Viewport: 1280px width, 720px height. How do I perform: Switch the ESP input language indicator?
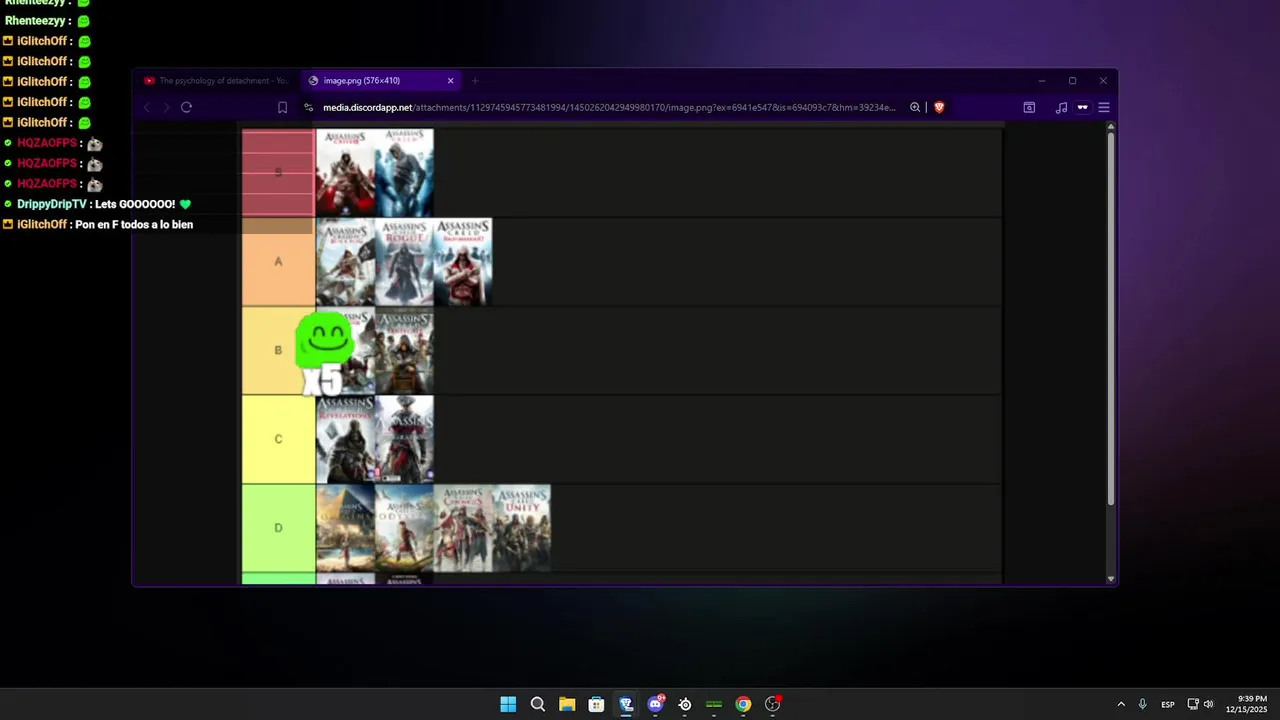point(1168,704)
